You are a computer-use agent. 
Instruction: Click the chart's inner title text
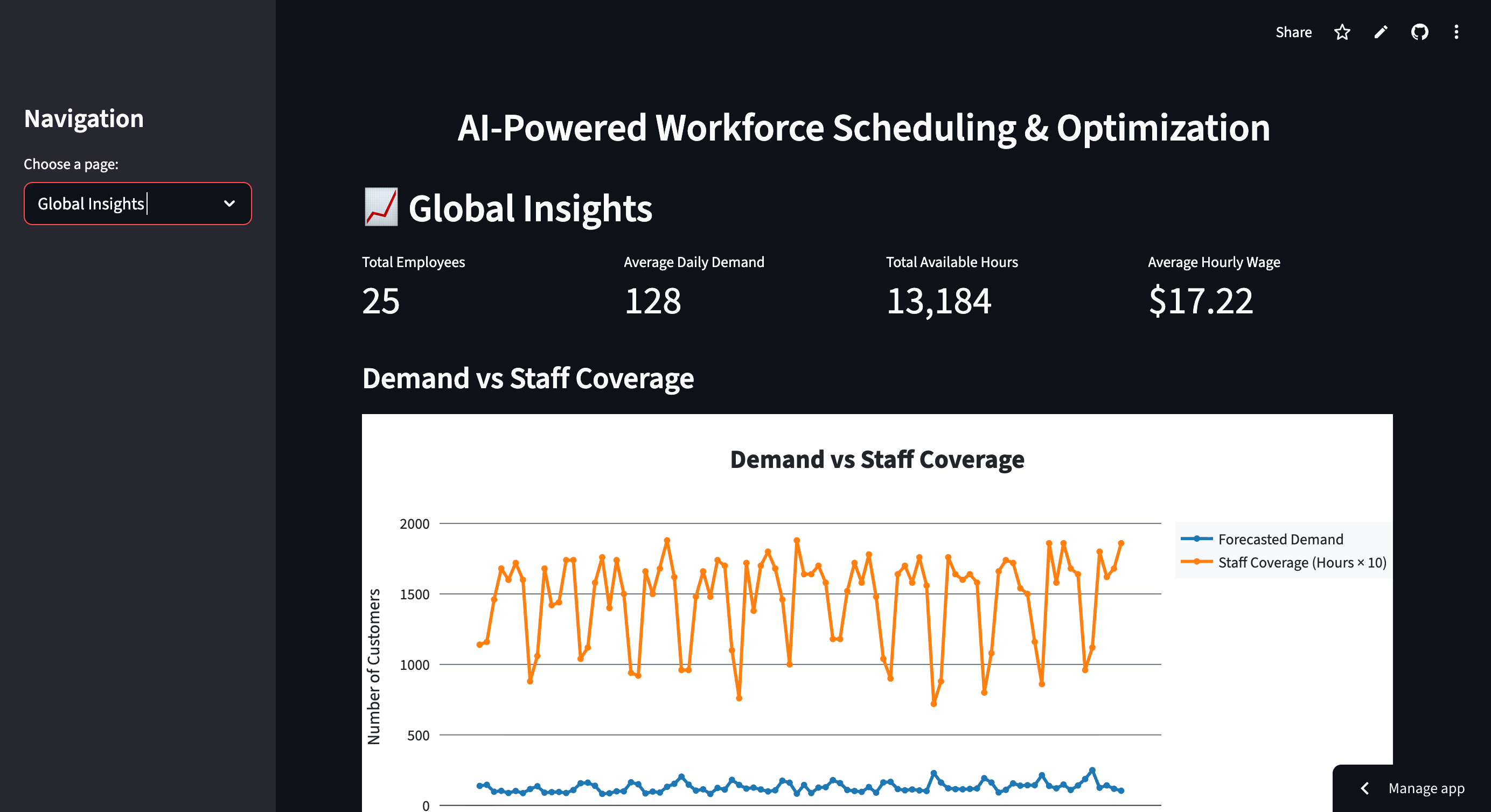click(877, 459)
